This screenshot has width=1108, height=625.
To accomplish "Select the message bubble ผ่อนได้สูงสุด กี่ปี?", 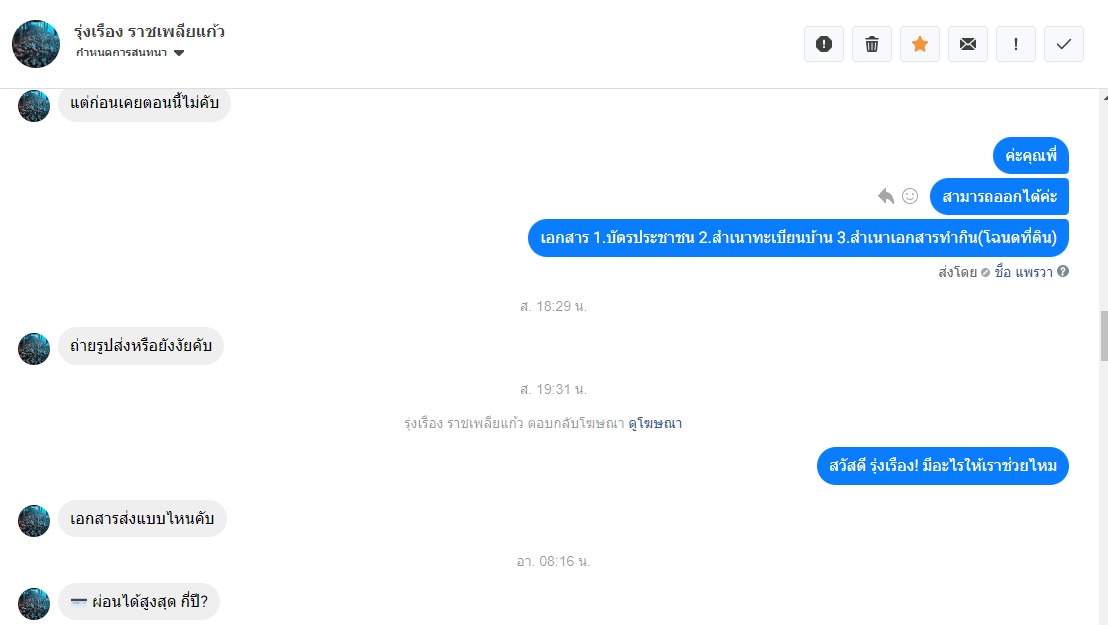I will point(139,602).
